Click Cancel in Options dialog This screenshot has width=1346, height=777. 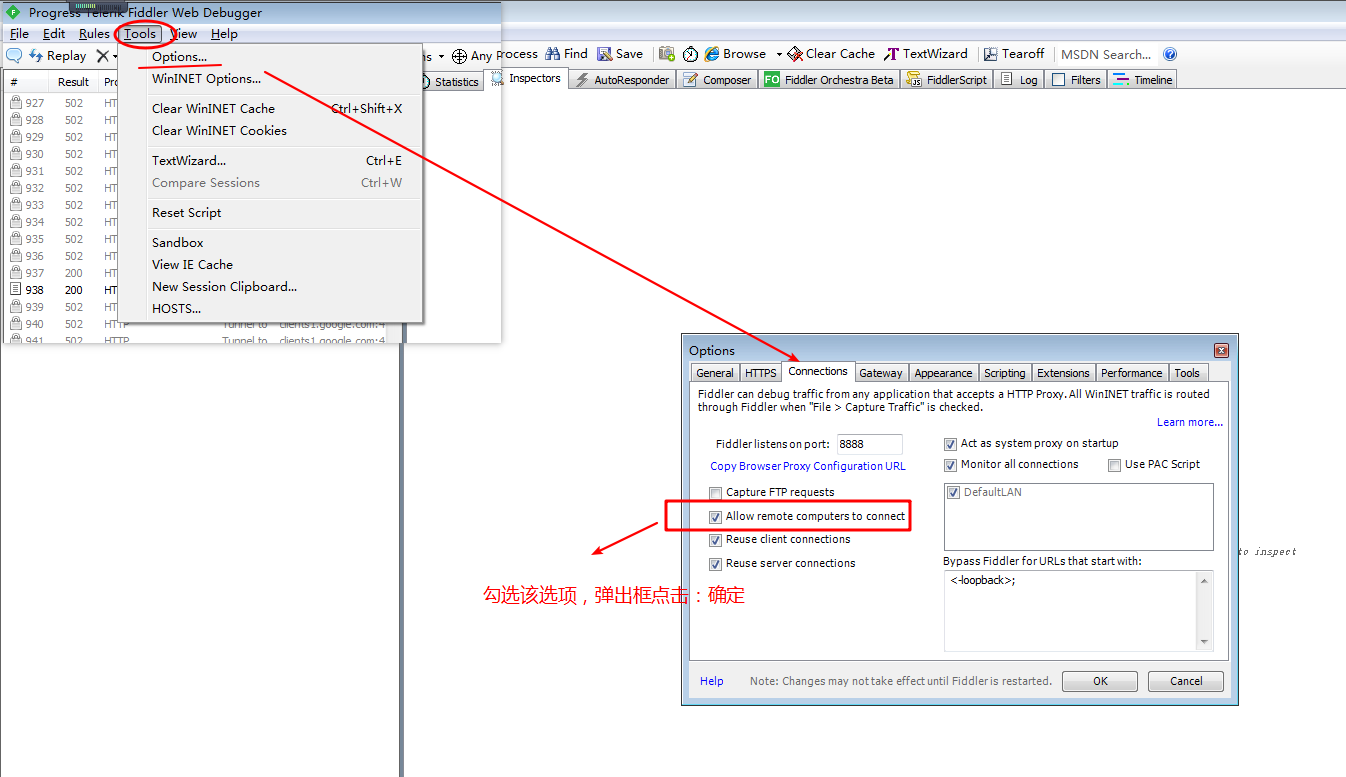click(1186, 681)
